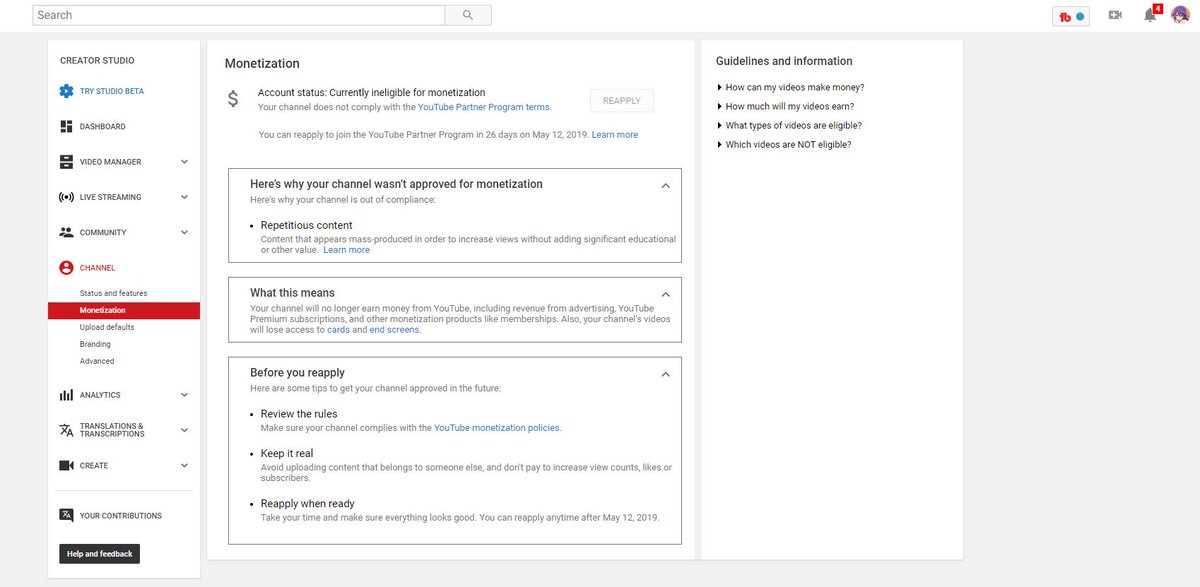1200x587 pixels.
Task: Click the Channel person icon
Action: 66,268
